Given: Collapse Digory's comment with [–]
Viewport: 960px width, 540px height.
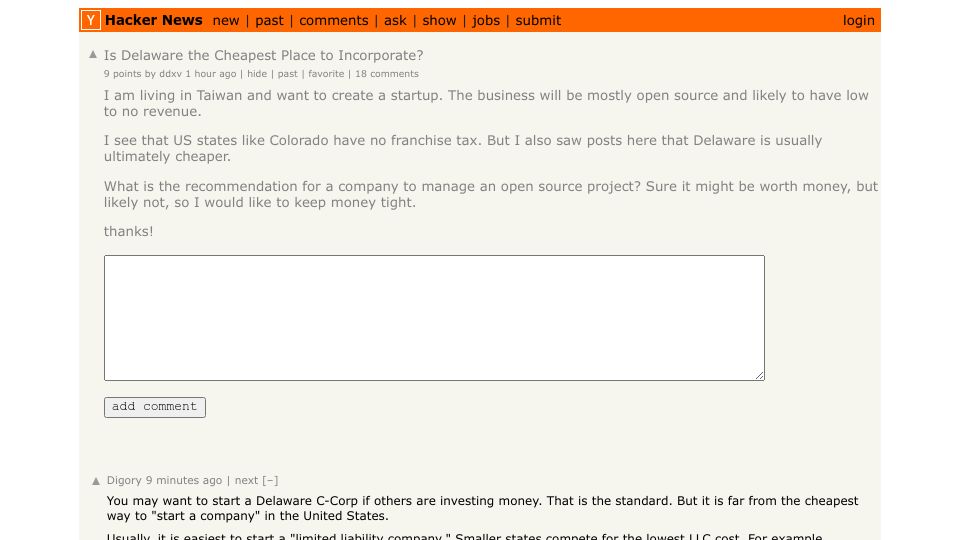Looking at the screenshot, I should click(x=271, y=481).
